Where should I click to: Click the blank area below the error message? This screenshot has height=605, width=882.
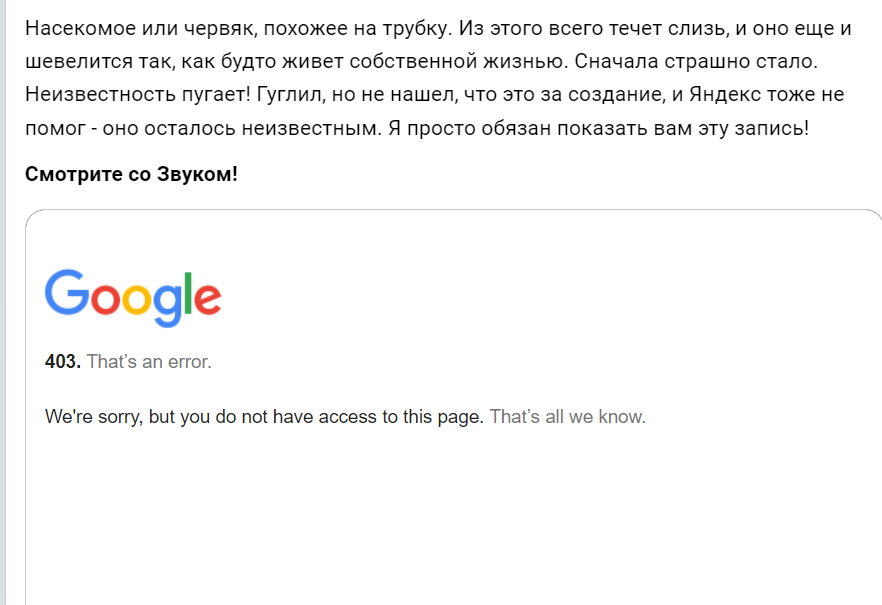click(450, 520)
